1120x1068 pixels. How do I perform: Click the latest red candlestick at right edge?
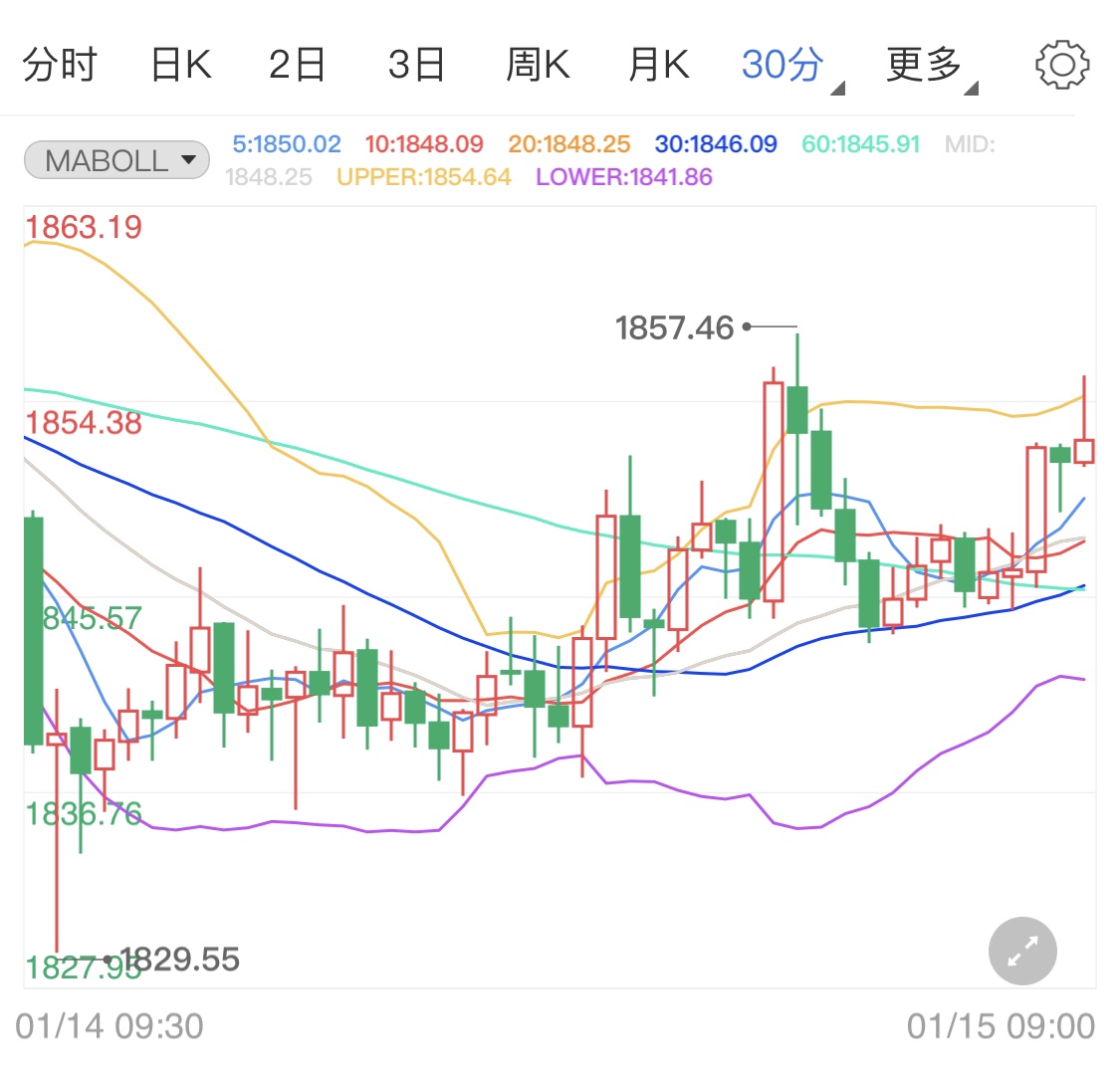click(1084, 451)
